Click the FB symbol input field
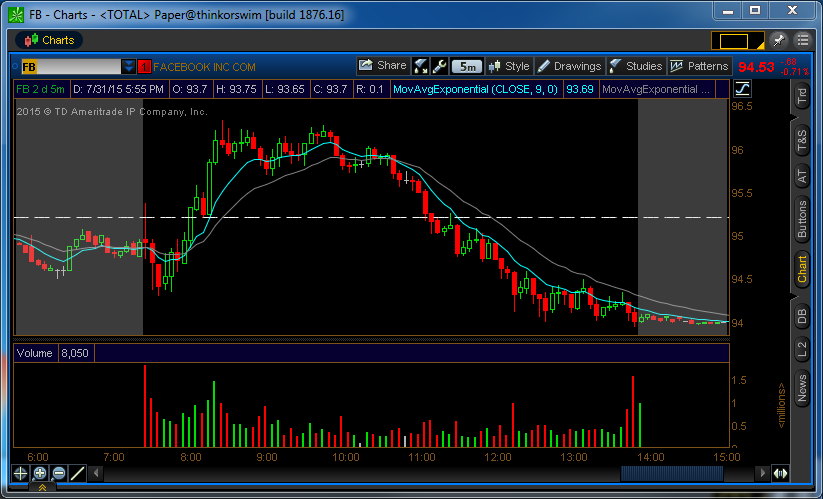 tap(71, 67)
